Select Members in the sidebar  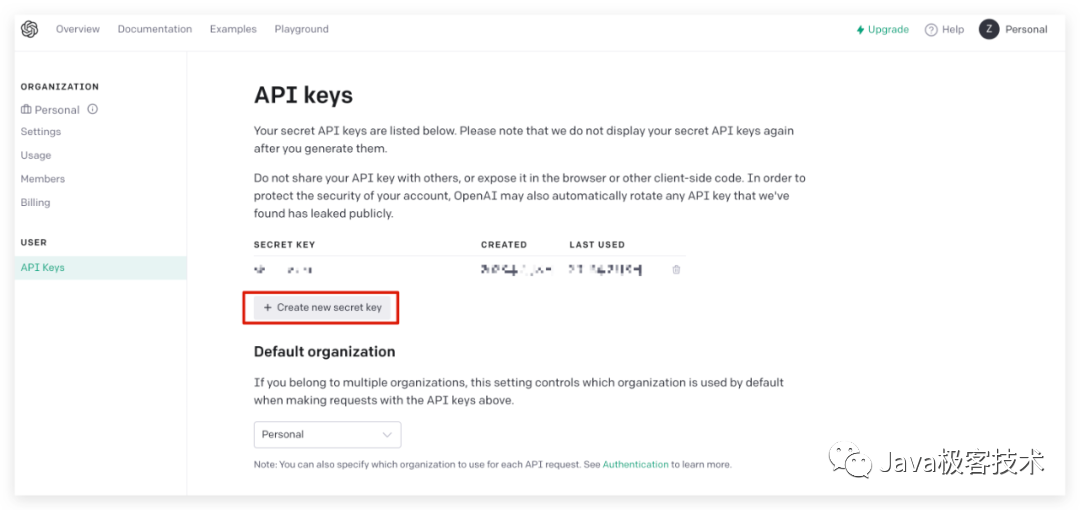43,179
